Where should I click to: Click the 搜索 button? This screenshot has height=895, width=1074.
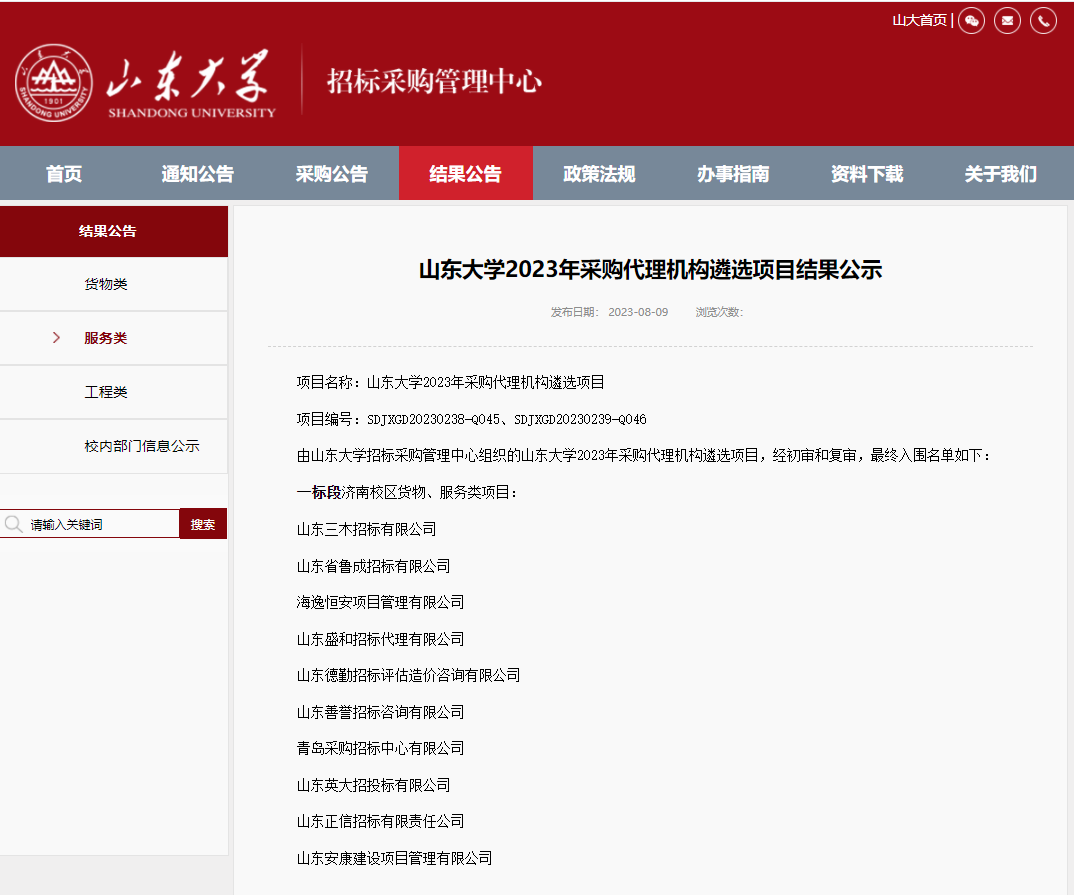click(203, 524)
